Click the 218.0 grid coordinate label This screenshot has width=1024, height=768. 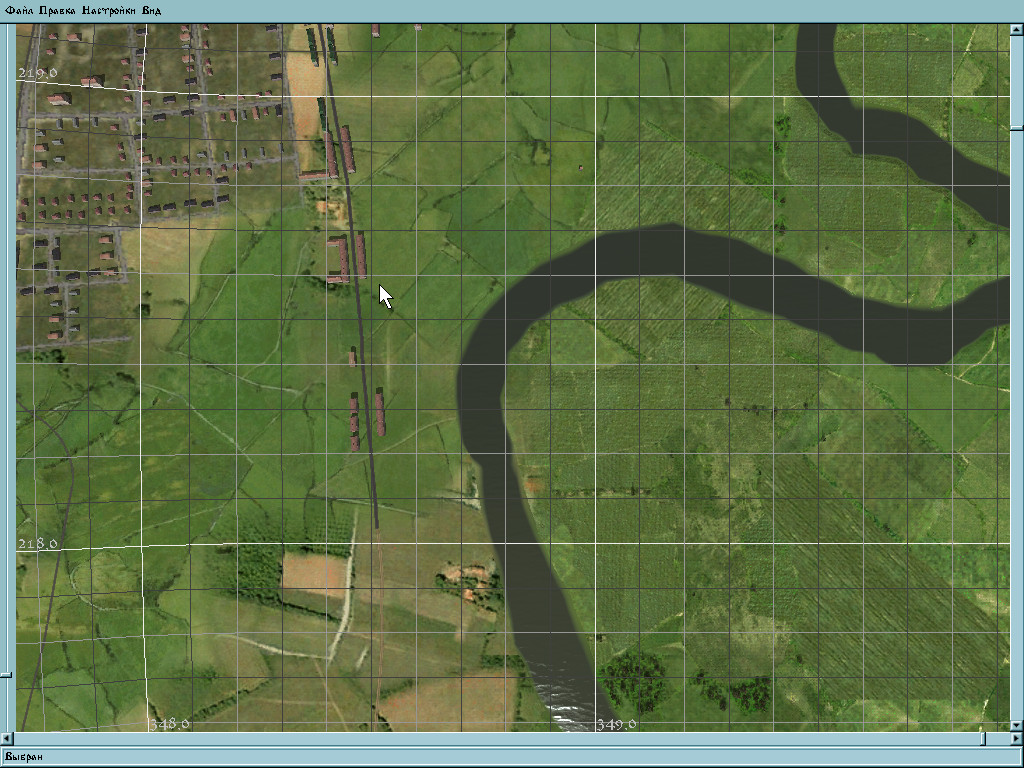[x=37, y=543]
